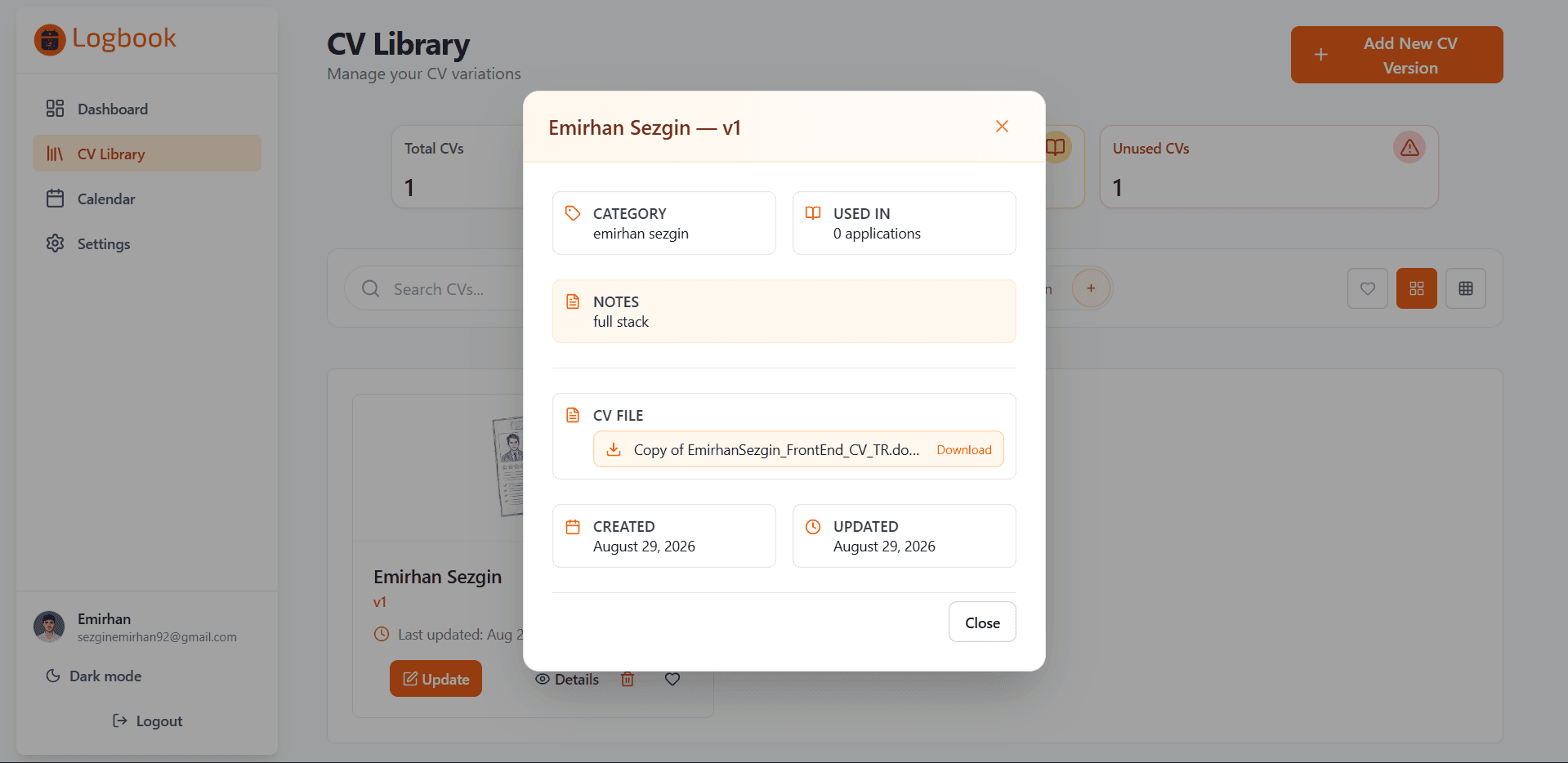The height and width of the screenshot is (763, 1568).
Task: Click the Total CVs card
Action: [458, 167]
